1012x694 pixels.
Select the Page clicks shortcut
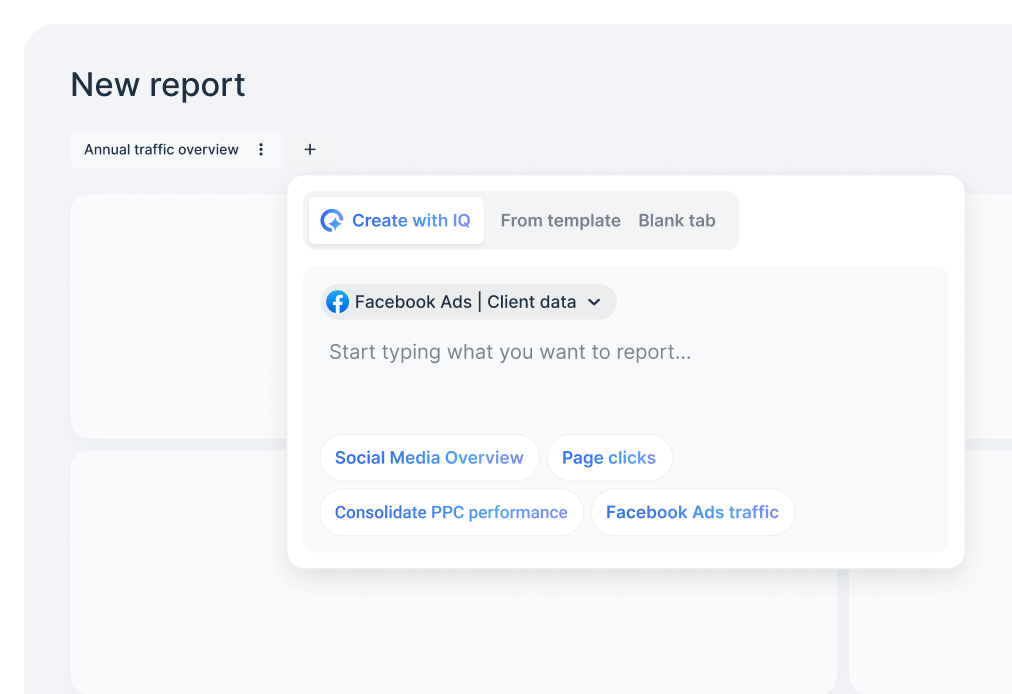609,457
